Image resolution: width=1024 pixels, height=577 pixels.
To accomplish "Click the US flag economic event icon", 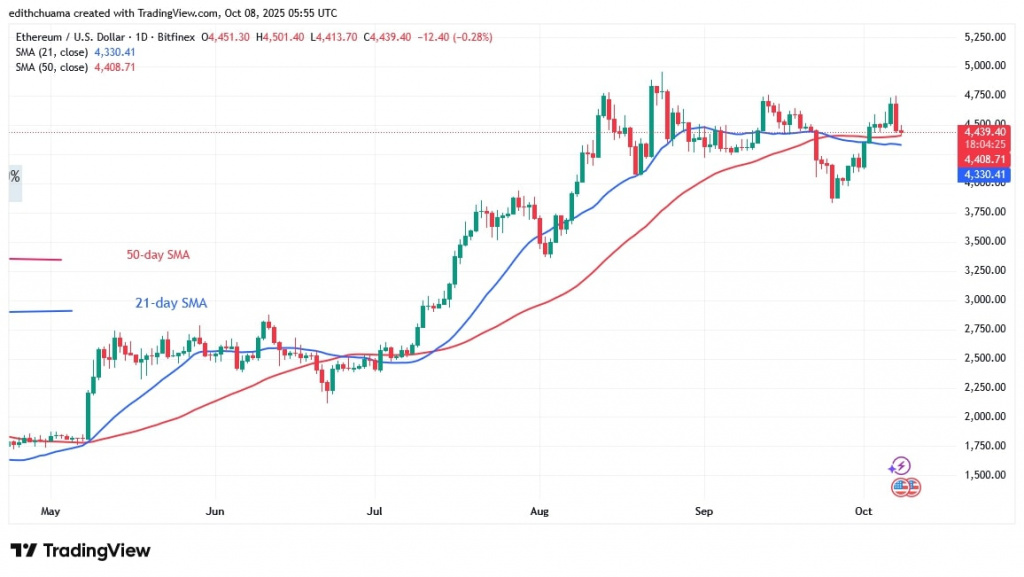I will pos(903,487).
